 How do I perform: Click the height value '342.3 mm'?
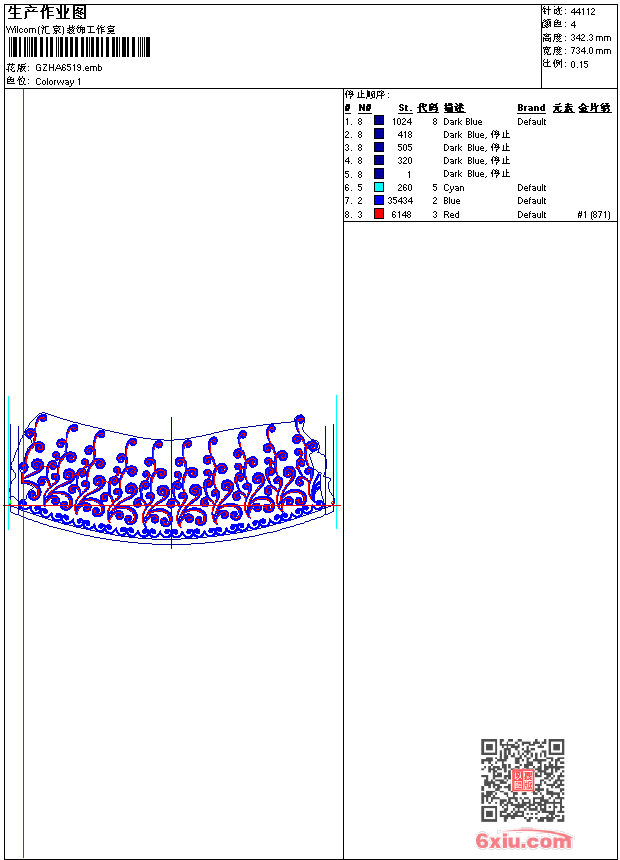click(x=590, y=38)
